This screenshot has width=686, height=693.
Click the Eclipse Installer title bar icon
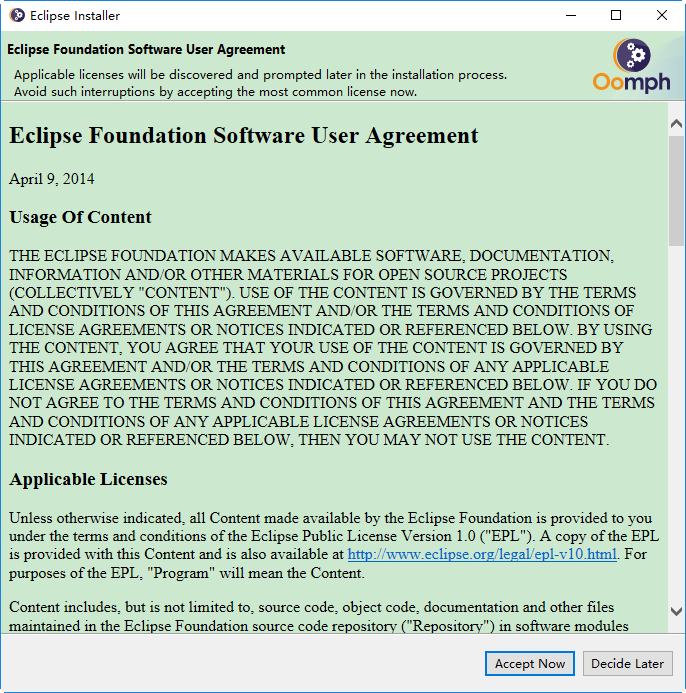[17, 15]
